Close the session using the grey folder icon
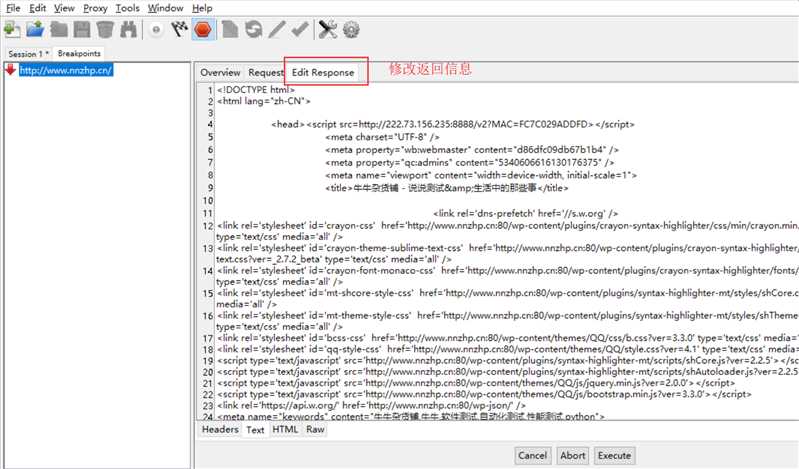Screen dimensions: 799x469 tap(59, 30)
